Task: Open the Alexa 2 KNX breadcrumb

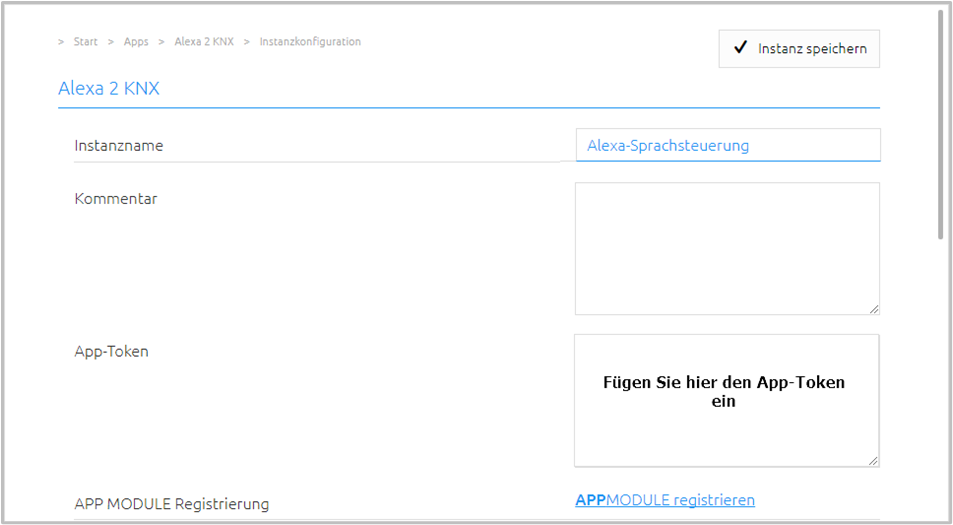Action: tap(204, 42)
